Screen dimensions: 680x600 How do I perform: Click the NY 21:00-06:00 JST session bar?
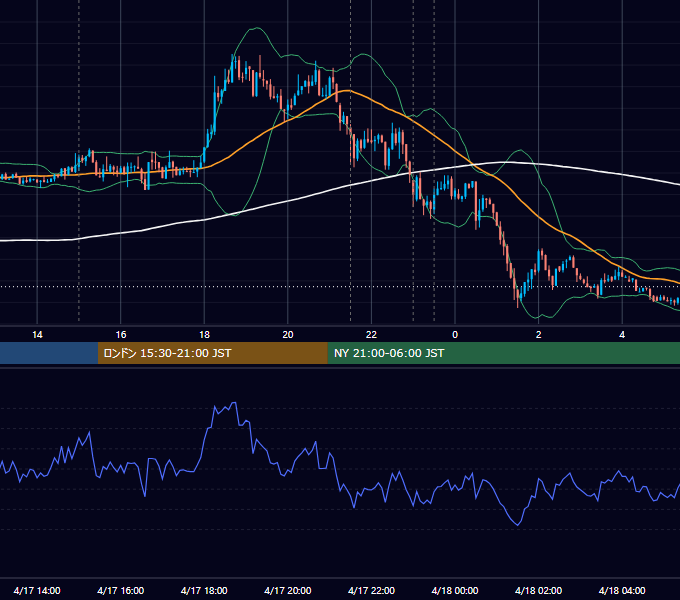click(503, 353)
